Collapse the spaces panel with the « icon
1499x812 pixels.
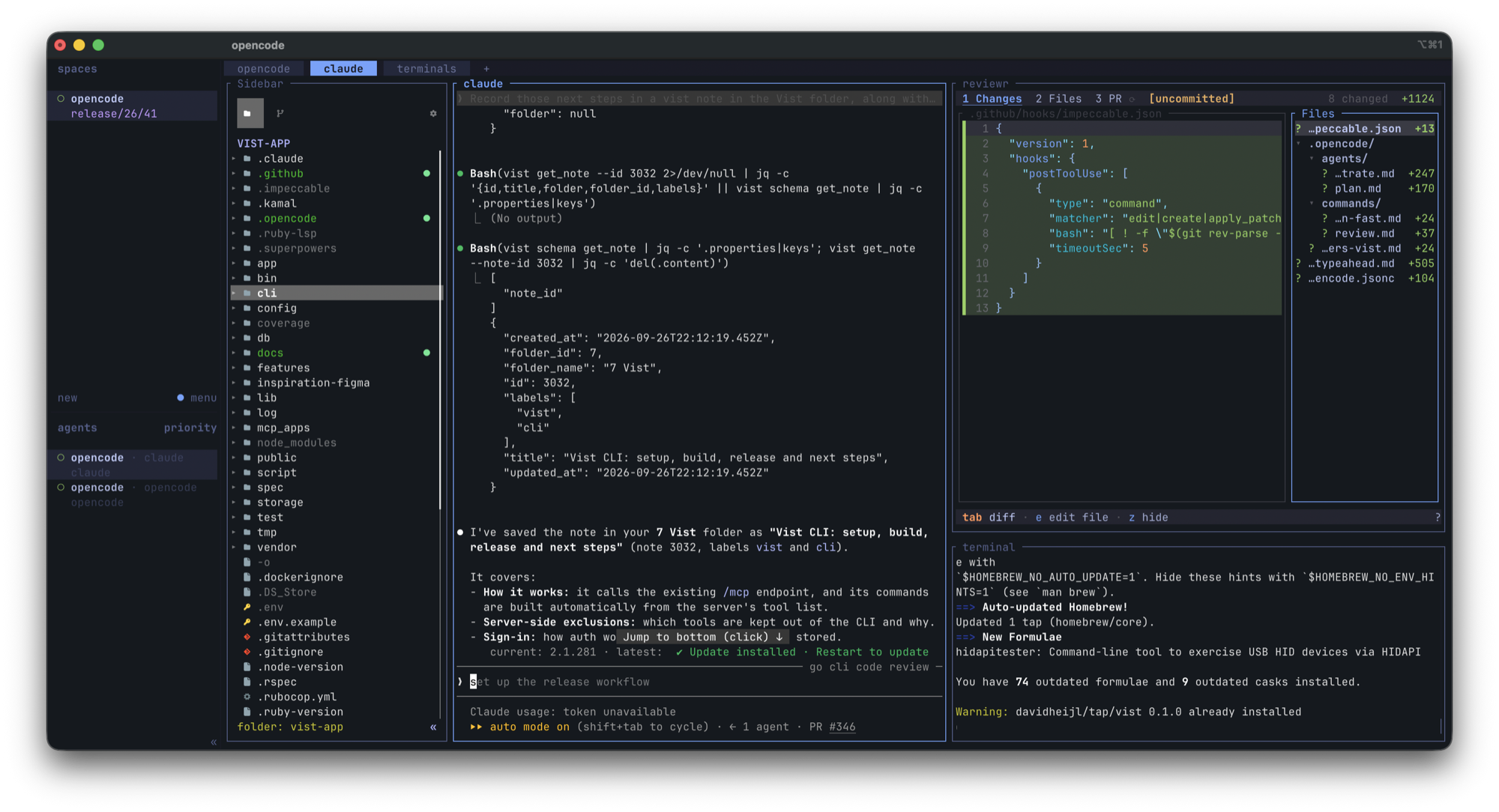click(214, 742)
